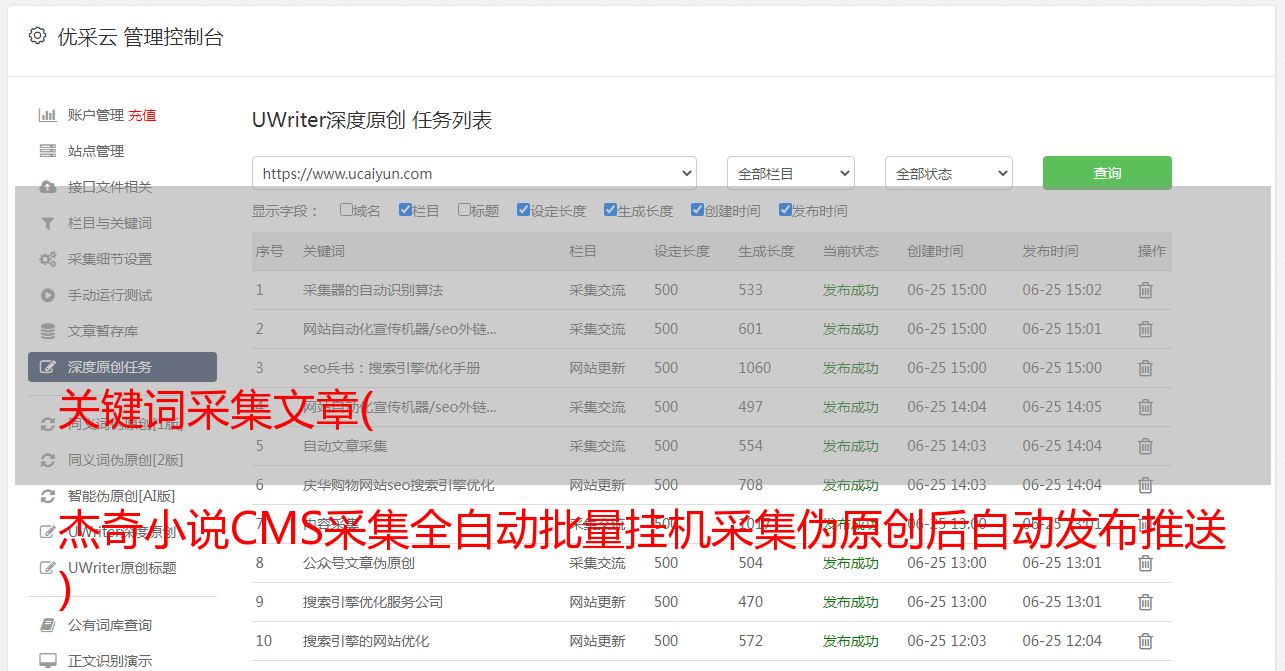Expand the 全部栏目 dropdown
The image size is (1285, 671).
[x=790, y=173]
